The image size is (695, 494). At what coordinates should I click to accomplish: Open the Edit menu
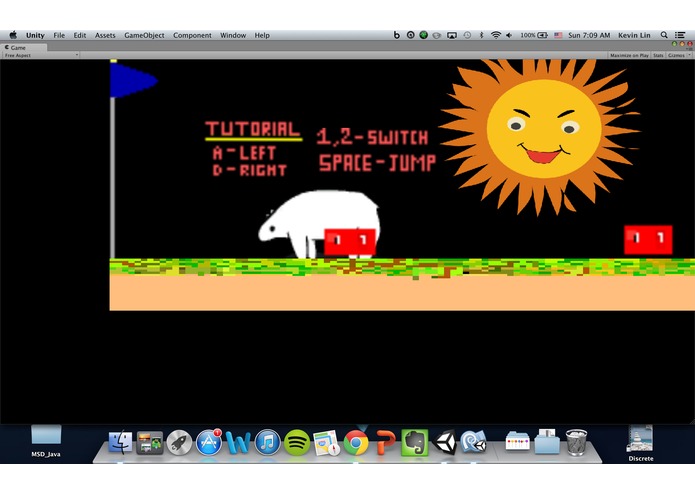coord(80,35)
